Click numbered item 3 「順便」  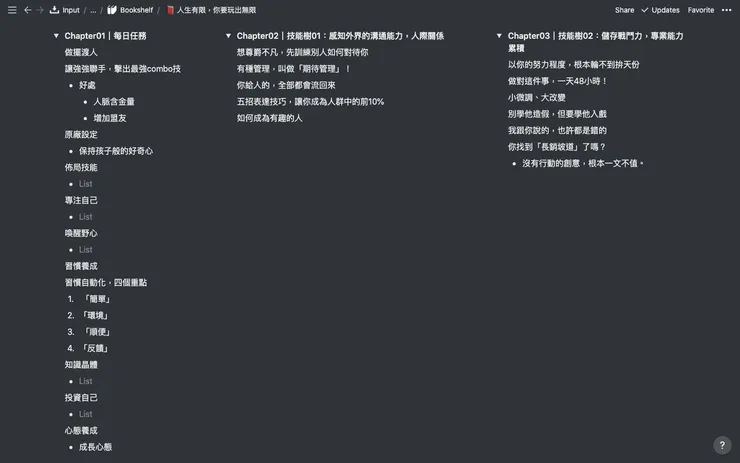97,332
